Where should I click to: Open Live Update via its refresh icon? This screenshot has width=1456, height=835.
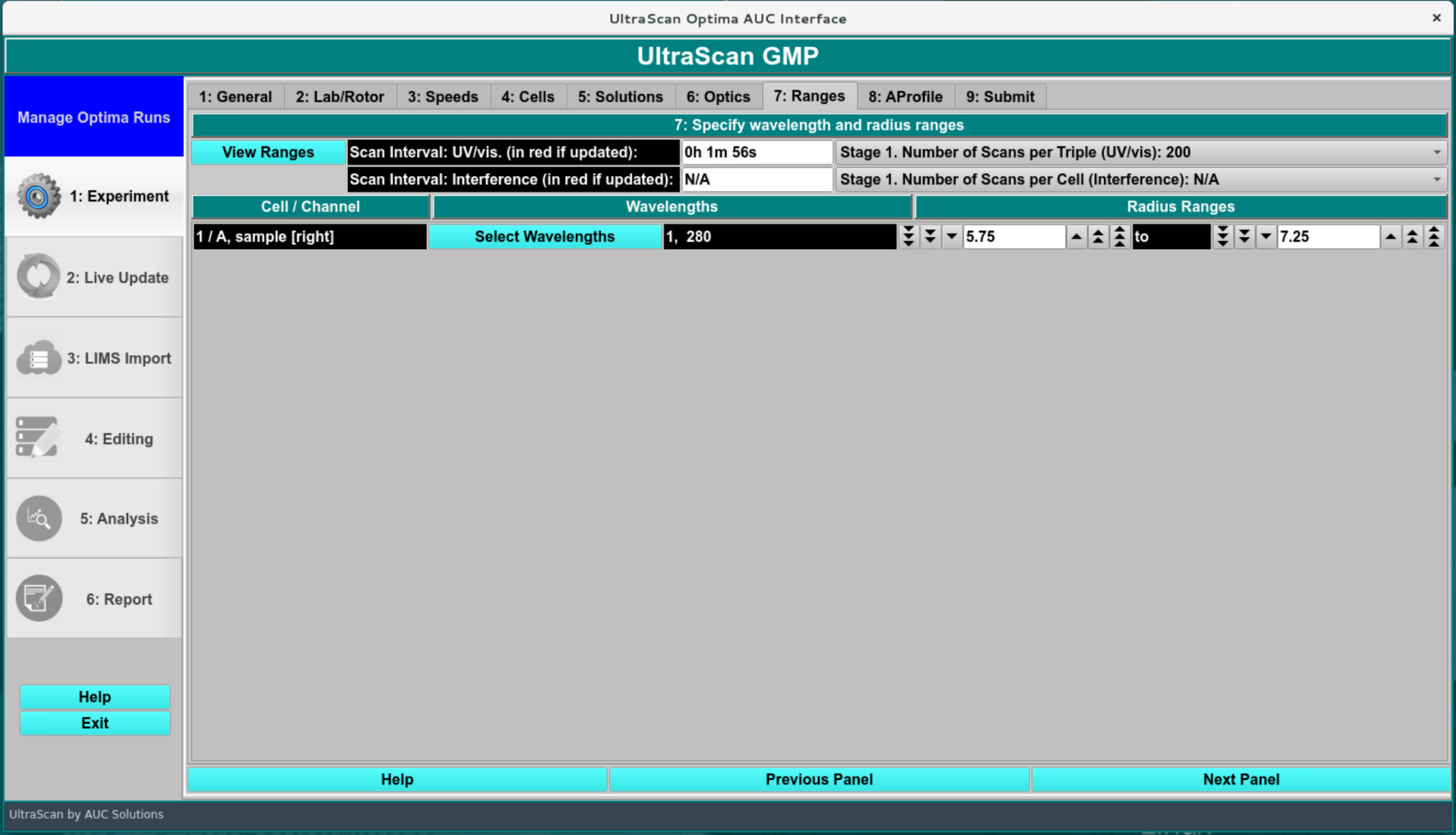(39, 276)
